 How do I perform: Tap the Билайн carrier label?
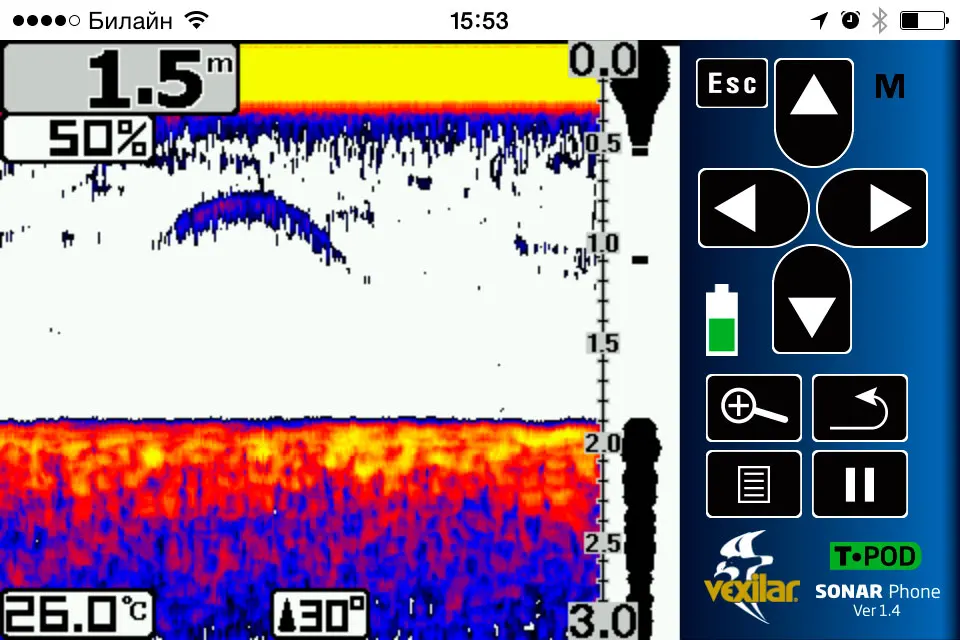pyautogui.click(x=130, y=21)
